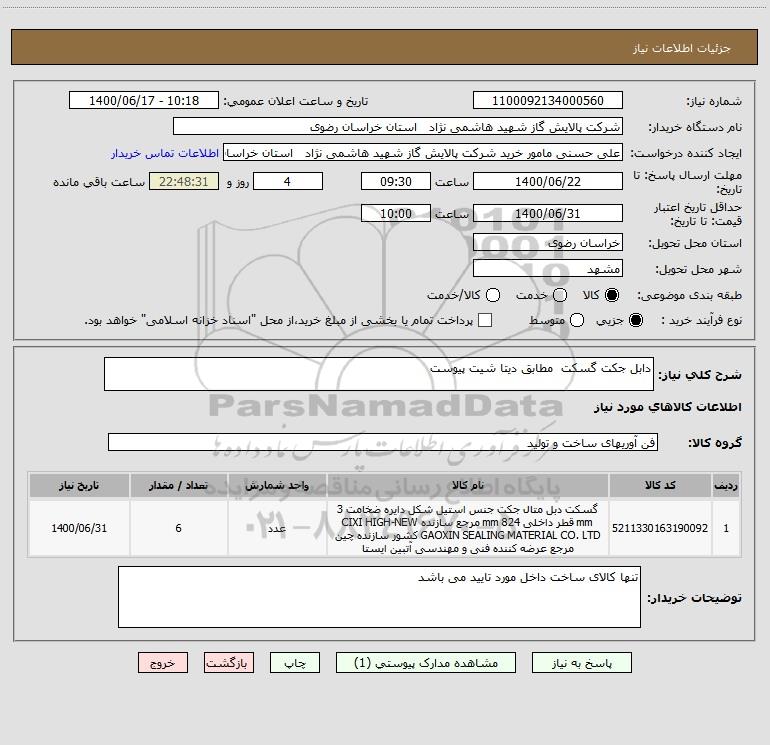Viewport: 770px width, 745px height.
Task: Click remaining time 22:48:31 field
Action: point(184,181)
